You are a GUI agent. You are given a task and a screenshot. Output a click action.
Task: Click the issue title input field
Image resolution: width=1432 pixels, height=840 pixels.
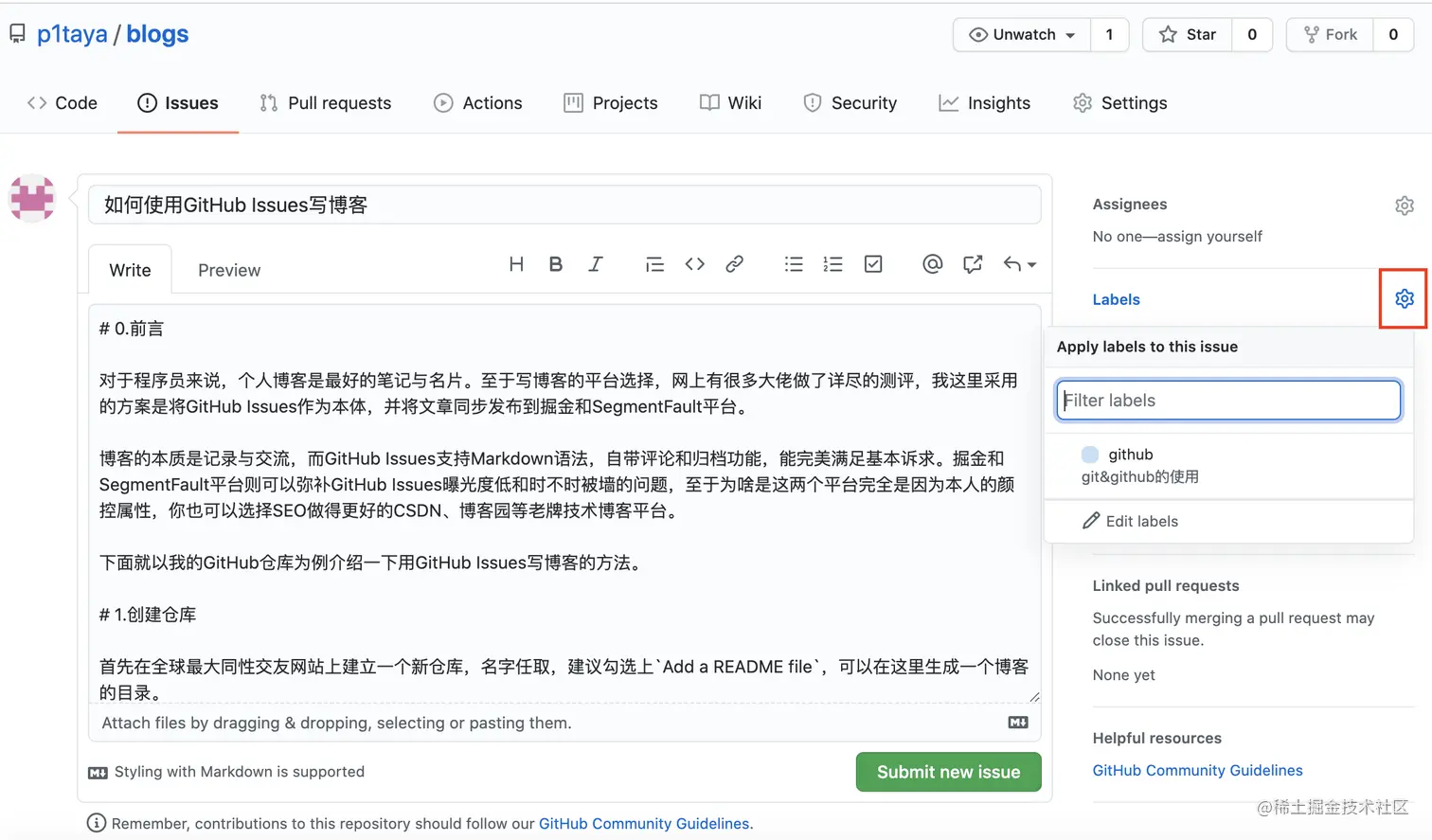coord(564,205)
